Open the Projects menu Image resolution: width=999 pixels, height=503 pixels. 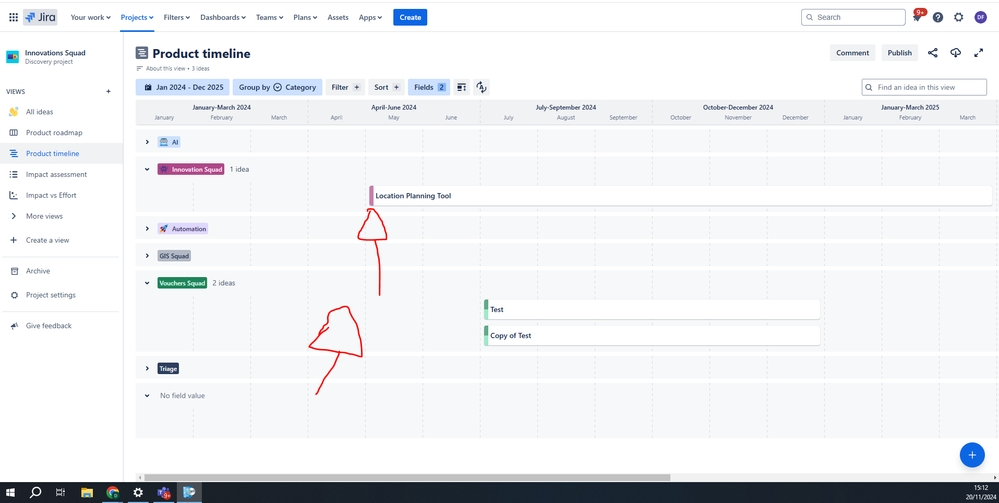tap(137, 17)
